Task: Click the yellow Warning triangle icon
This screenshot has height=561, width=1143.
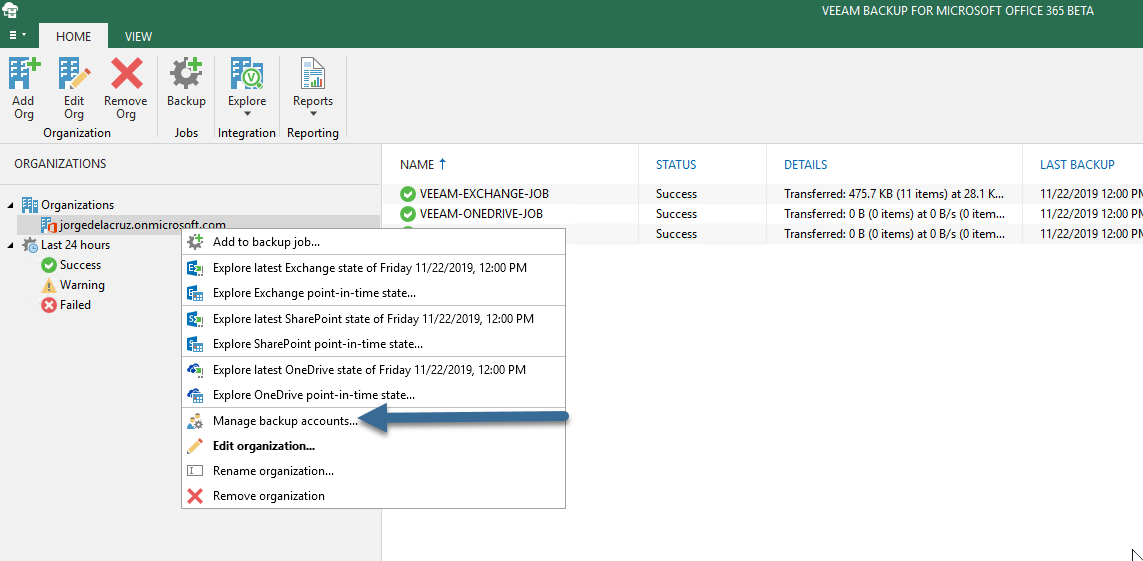Action: (49, 285)
